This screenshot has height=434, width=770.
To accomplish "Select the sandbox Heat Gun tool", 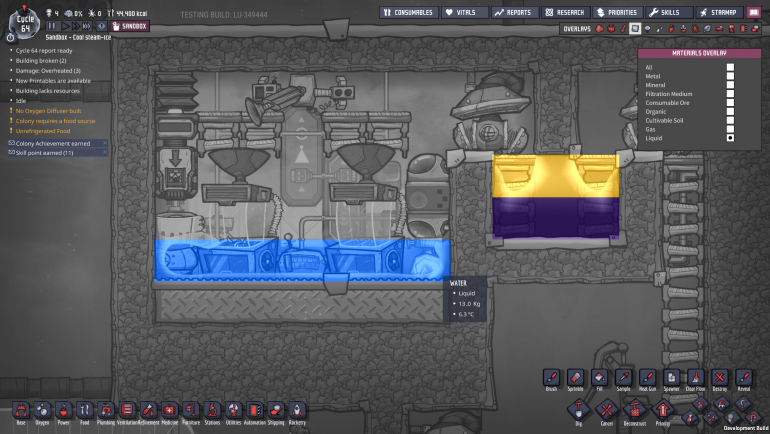I will point(647,378).
